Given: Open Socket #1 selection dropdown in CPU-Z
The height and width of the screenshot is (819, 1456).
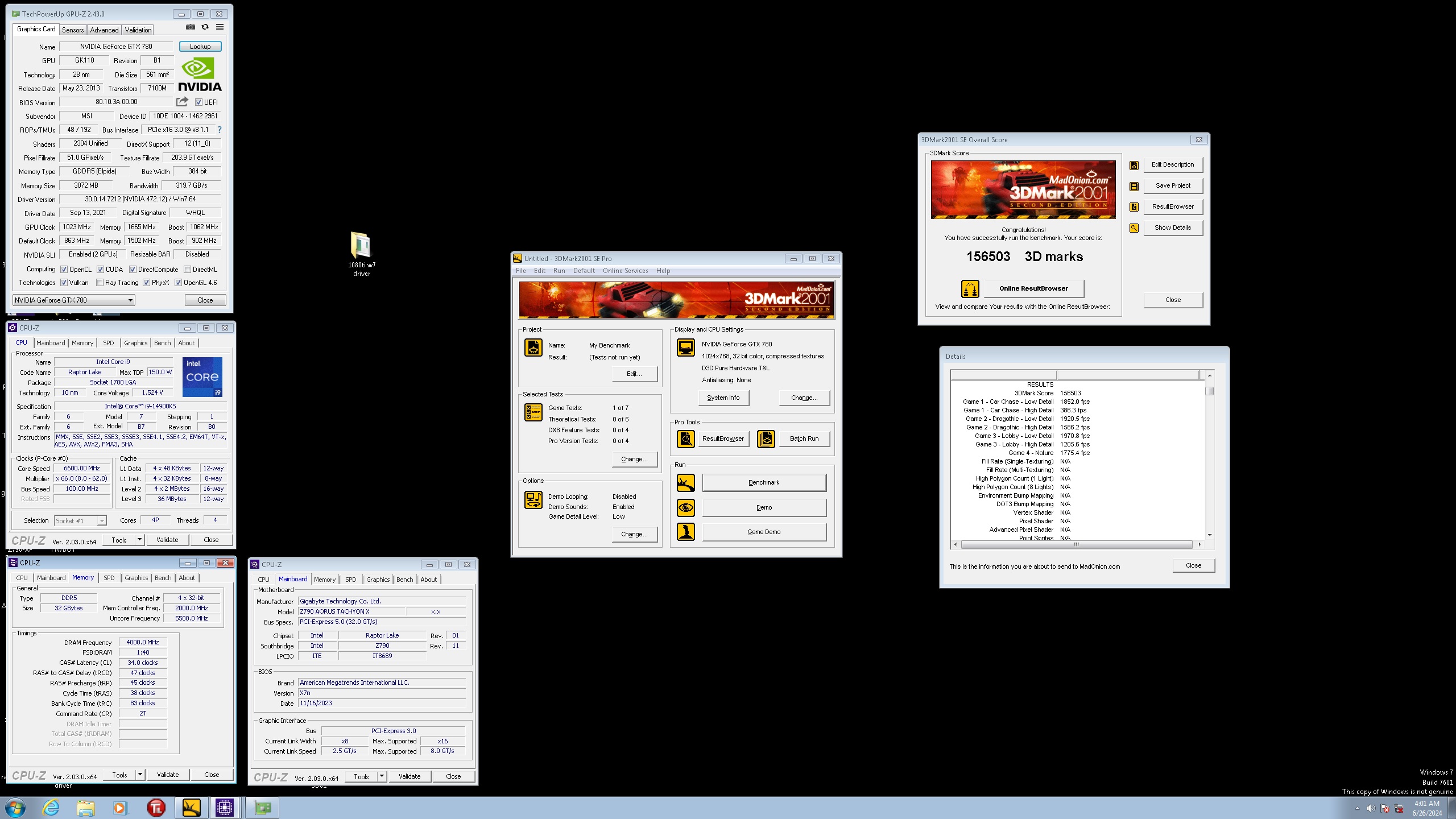Looking at the screenshot, I should 80,521.
